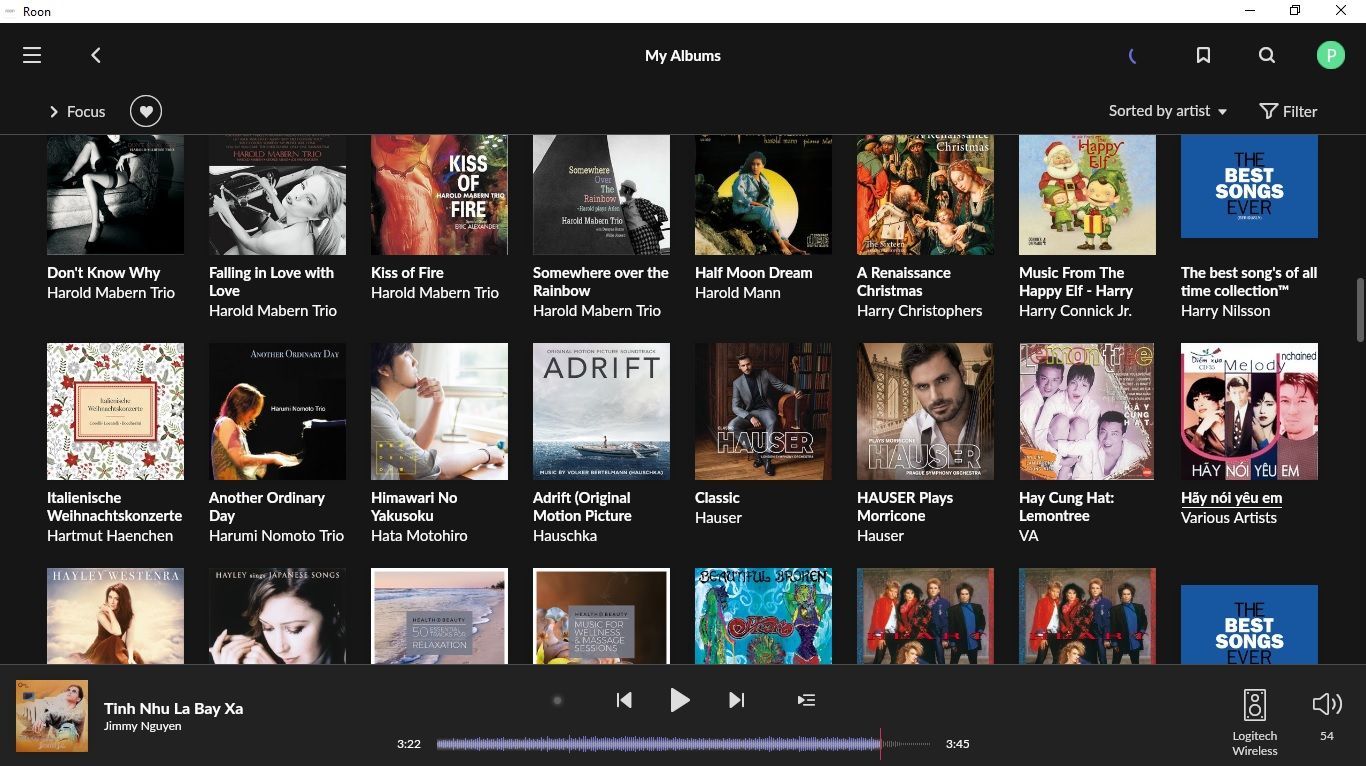
Task: Click artist name Hauschka
Action: (x=565, y=536)
